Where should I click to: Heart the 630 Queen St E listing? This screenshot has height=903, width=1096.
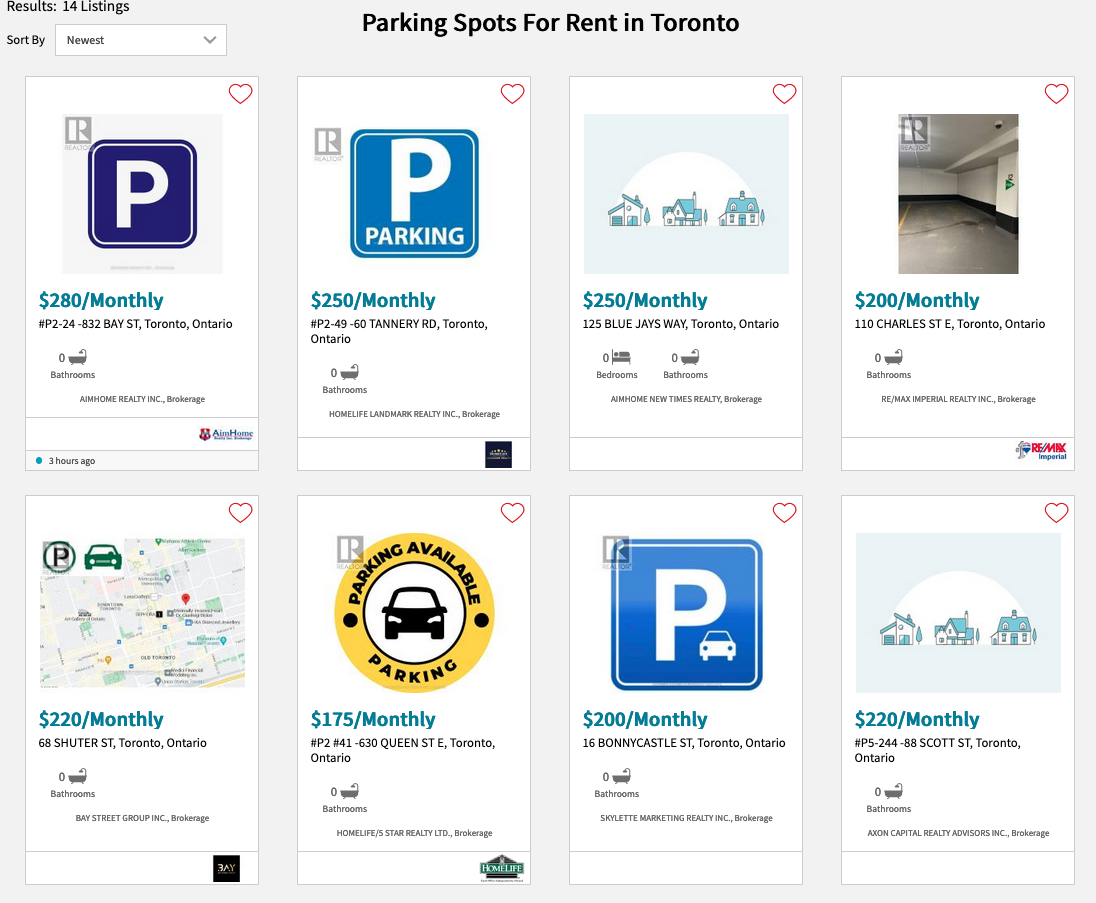coord(512,513)
